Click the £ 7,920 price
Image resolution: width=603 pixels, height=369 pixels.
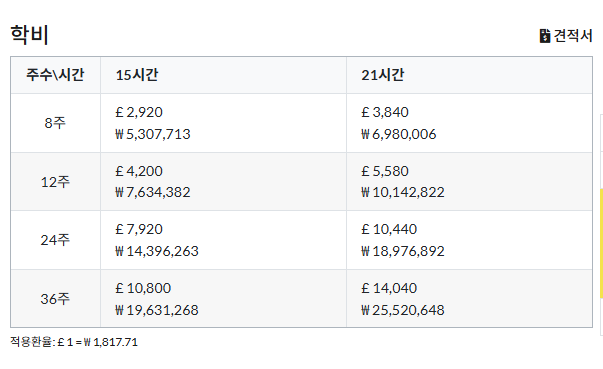(x=139, y=229)
